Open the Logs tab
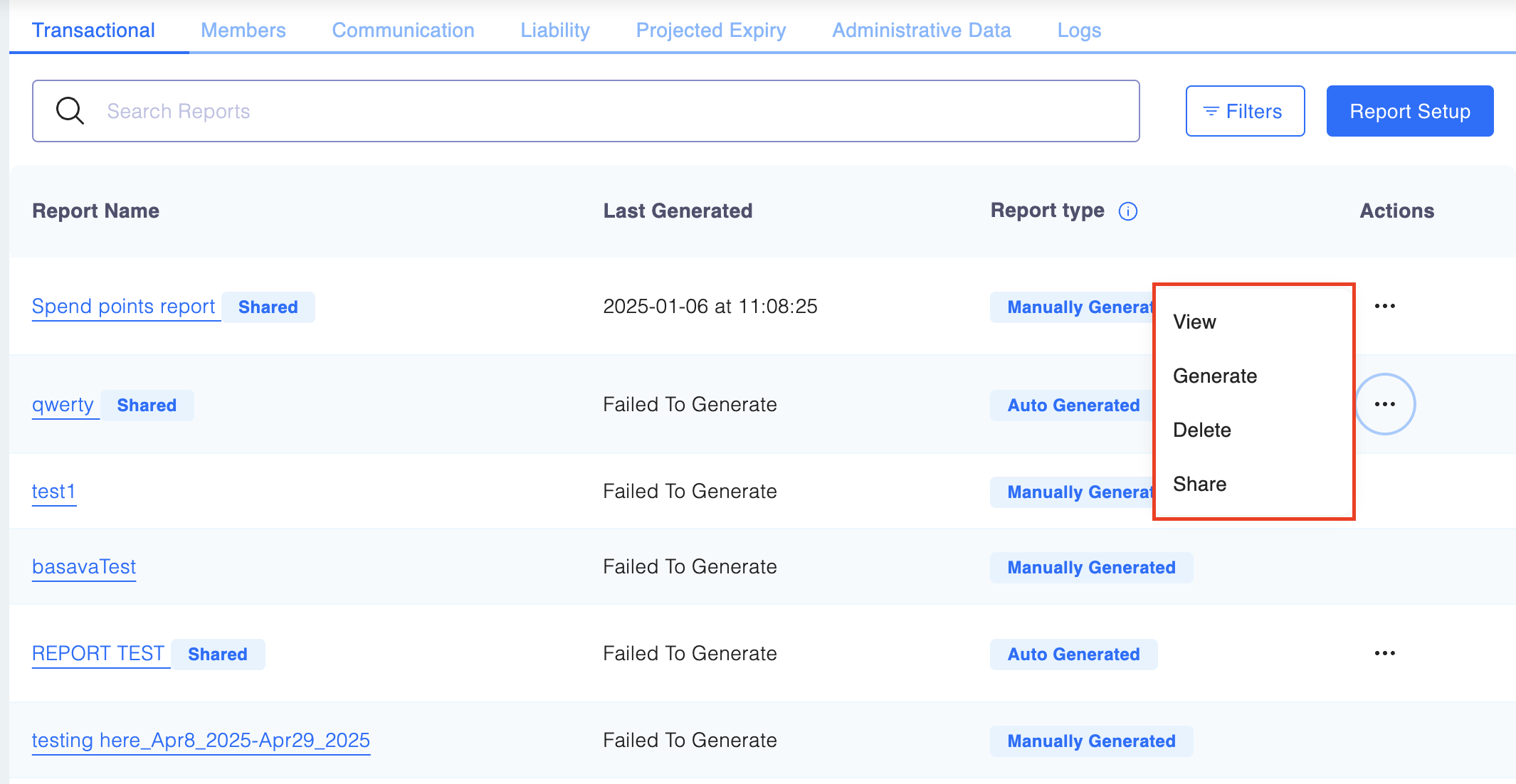 (x=1078, y=31)
